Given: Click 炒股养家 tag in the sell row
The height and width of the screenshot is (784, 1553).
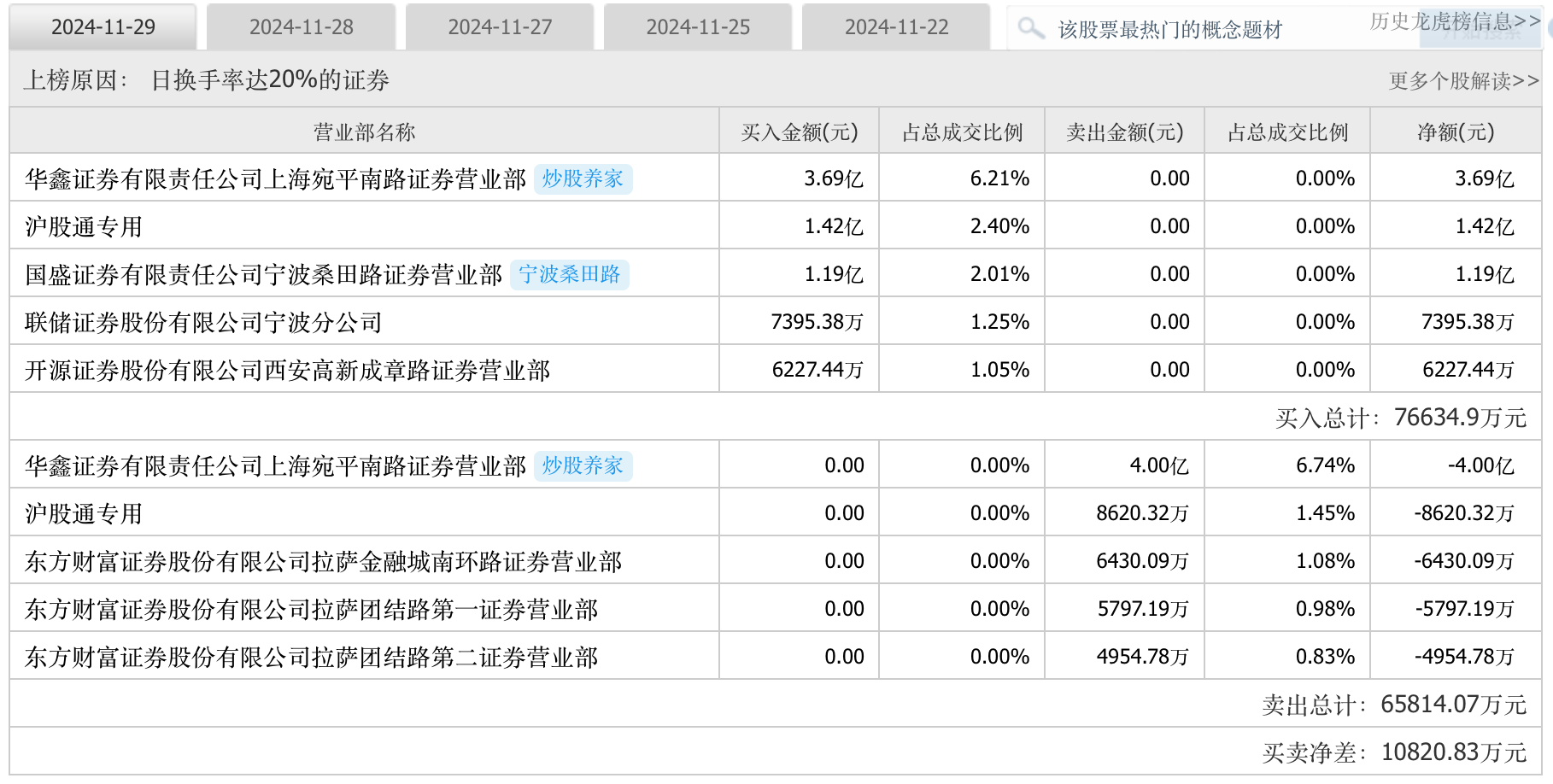Looking at the screenshot, I should tap(583, 465).
